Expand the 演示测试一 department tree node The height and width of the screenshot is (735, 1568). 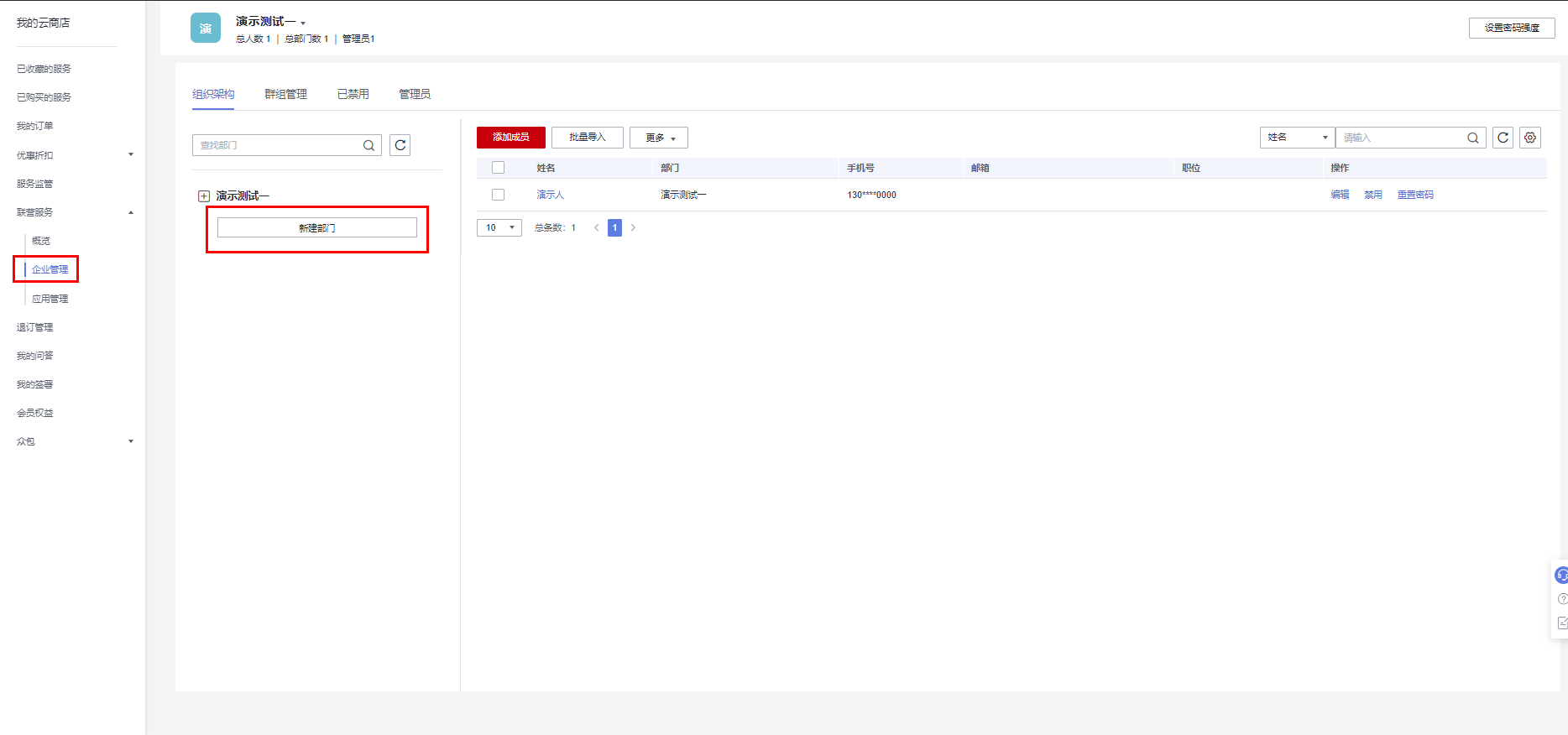(203, 196)
